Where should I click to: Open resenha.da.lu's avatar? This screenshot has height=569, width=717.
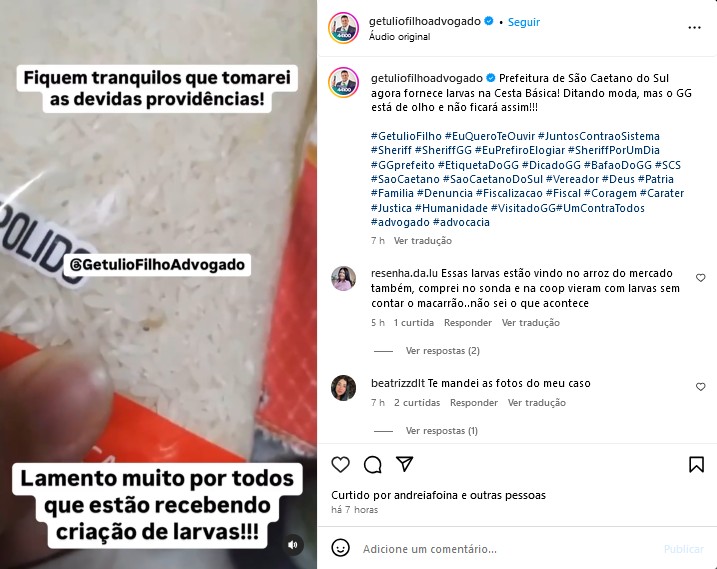coord(343,278)
